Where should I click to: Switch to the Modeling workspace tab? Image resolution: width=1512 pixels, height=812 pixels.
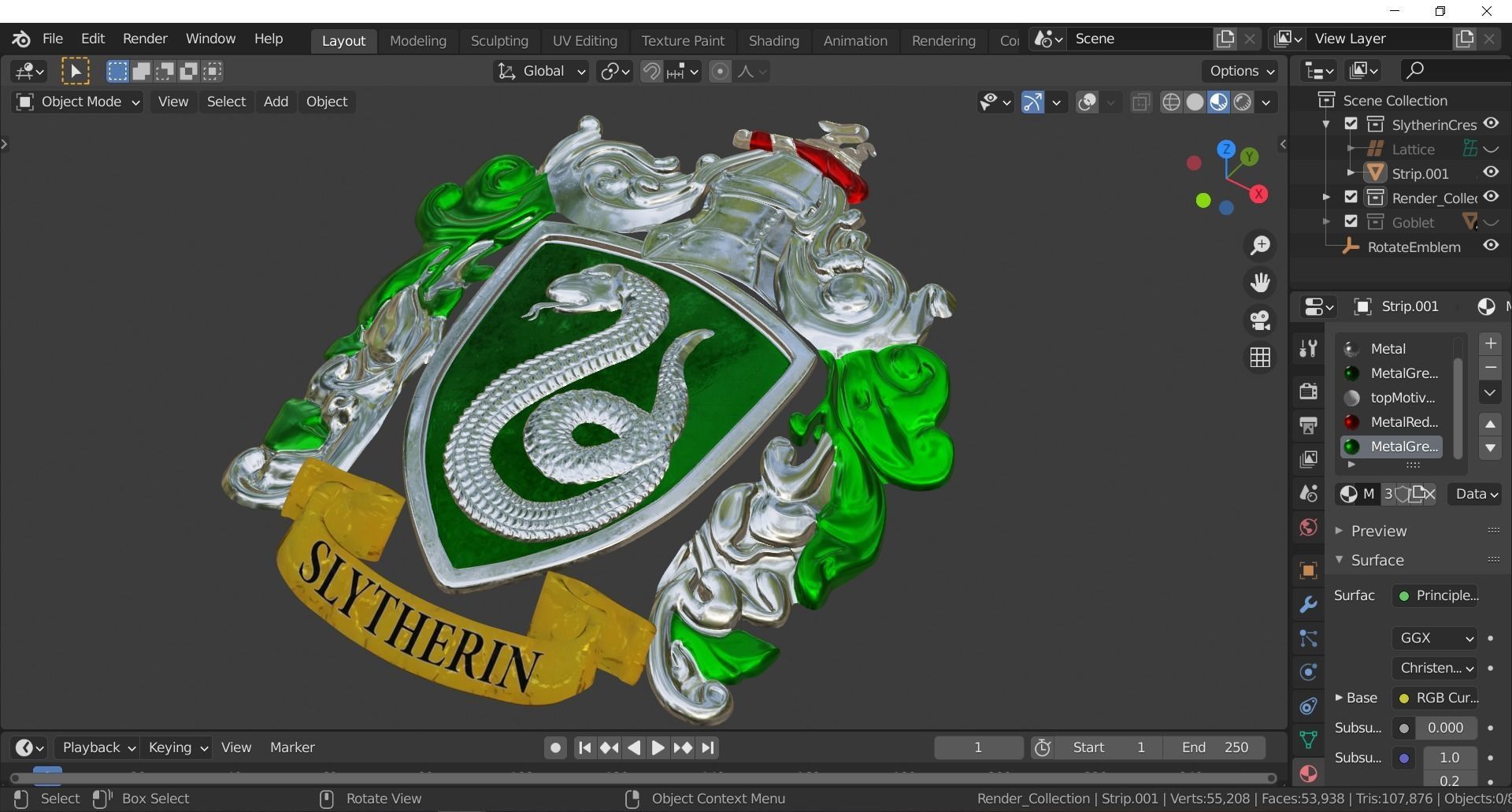(x=418, y=40)
